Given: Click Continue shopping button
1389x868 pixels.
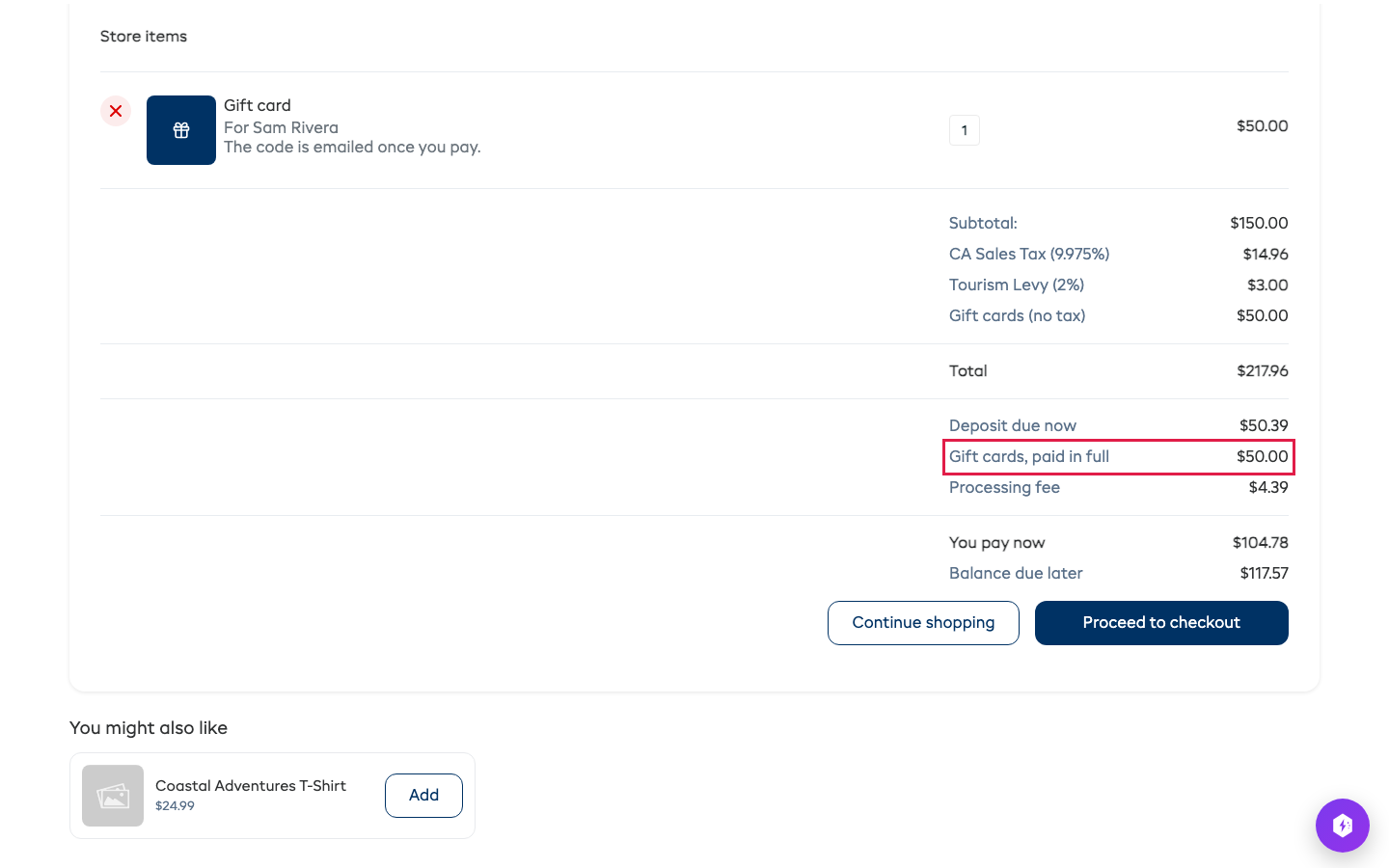Looking at the screenshot, I should click(923, 623).
